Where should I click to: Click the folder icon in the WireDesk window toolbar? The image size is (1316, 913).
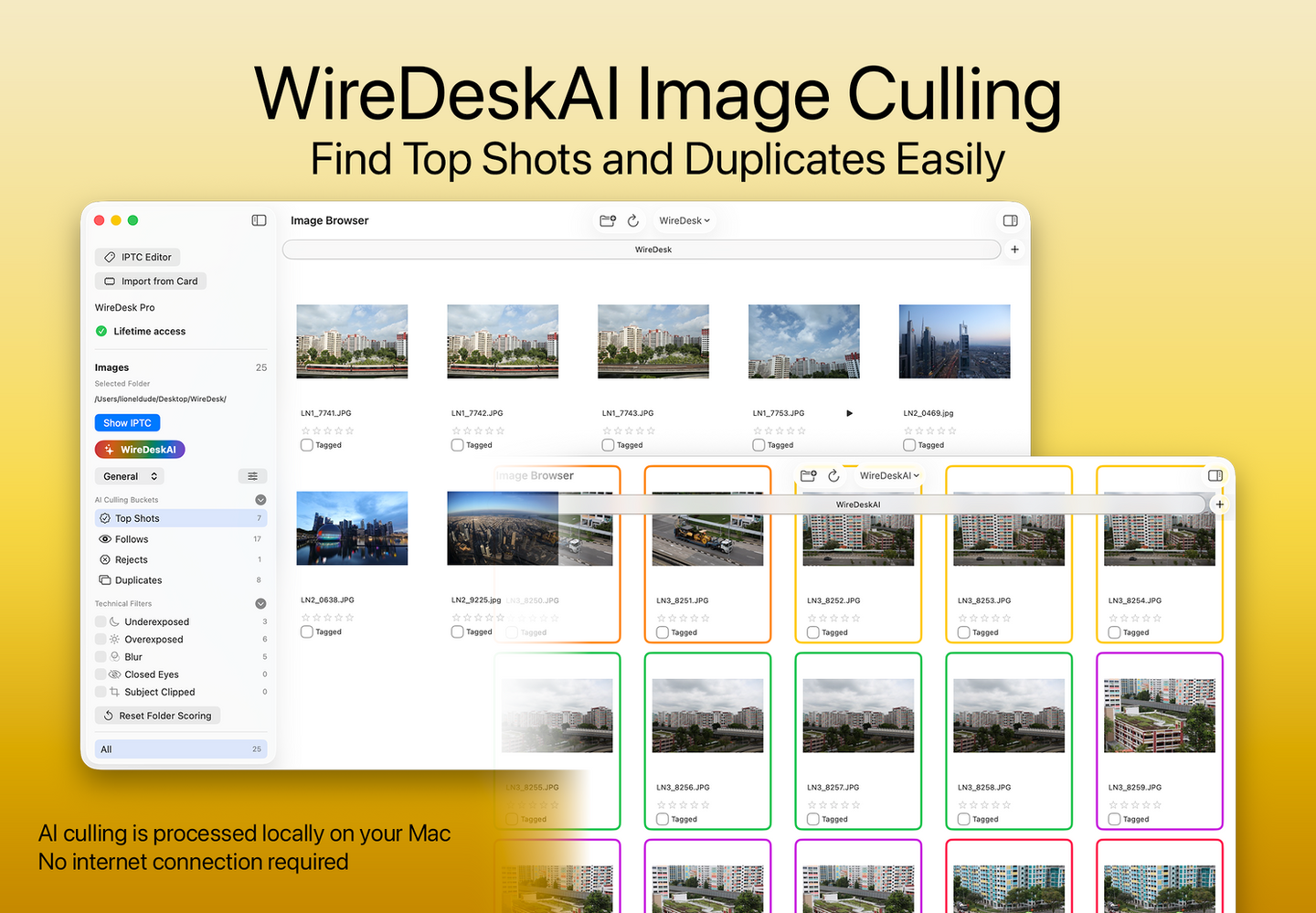pyautogui.click(x=608, y=220)
